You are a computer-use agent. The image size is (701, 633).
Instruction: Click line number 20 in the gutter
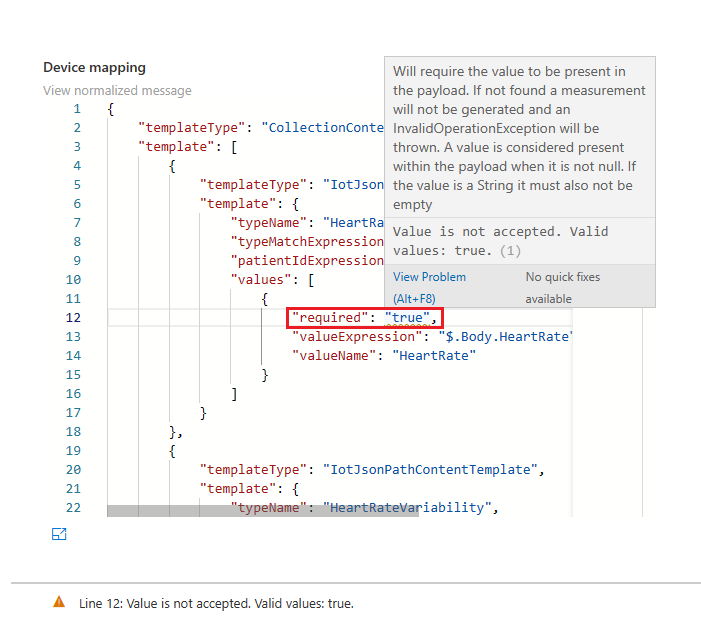click(x=73, y=469)
